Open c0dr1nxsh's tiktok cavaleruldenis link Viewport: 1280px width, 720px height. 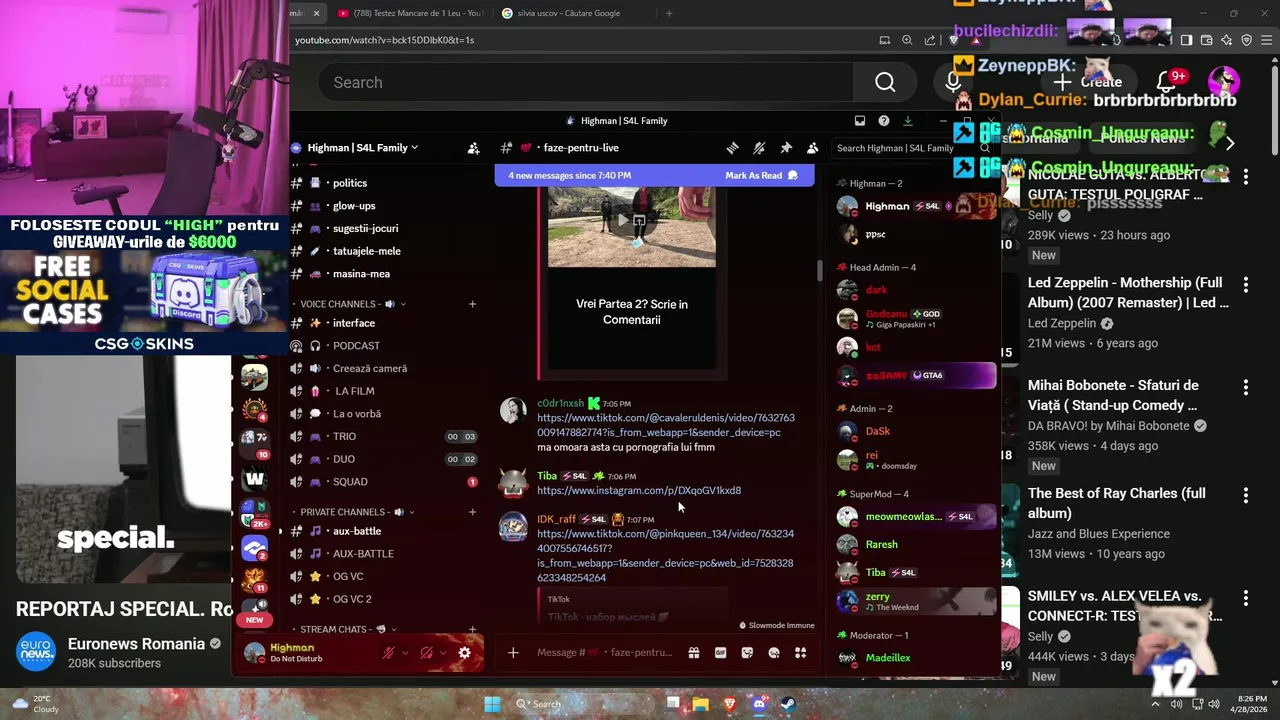665,425
